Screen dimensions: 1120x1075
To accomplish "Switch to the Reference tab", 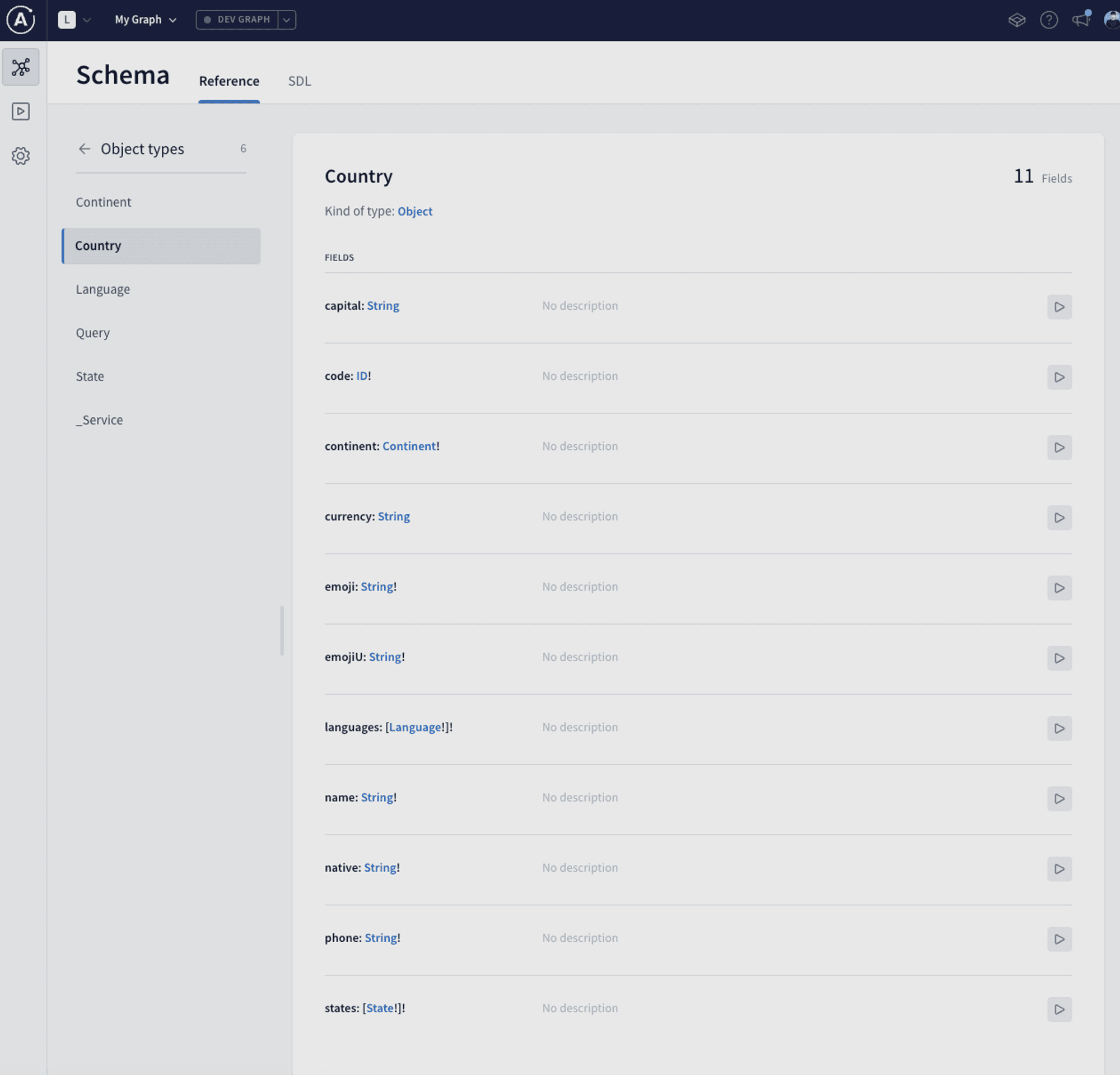I will coord(229,80).
